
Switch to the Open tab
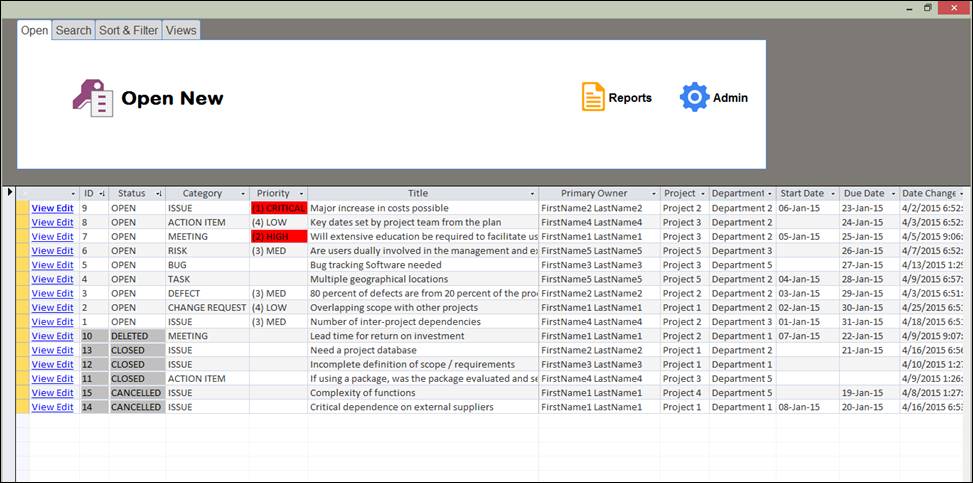pos(34,30)
